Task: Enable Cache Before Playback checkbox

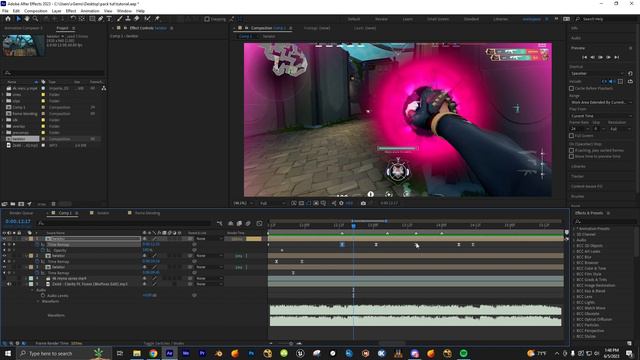Action: pos(571,88)
